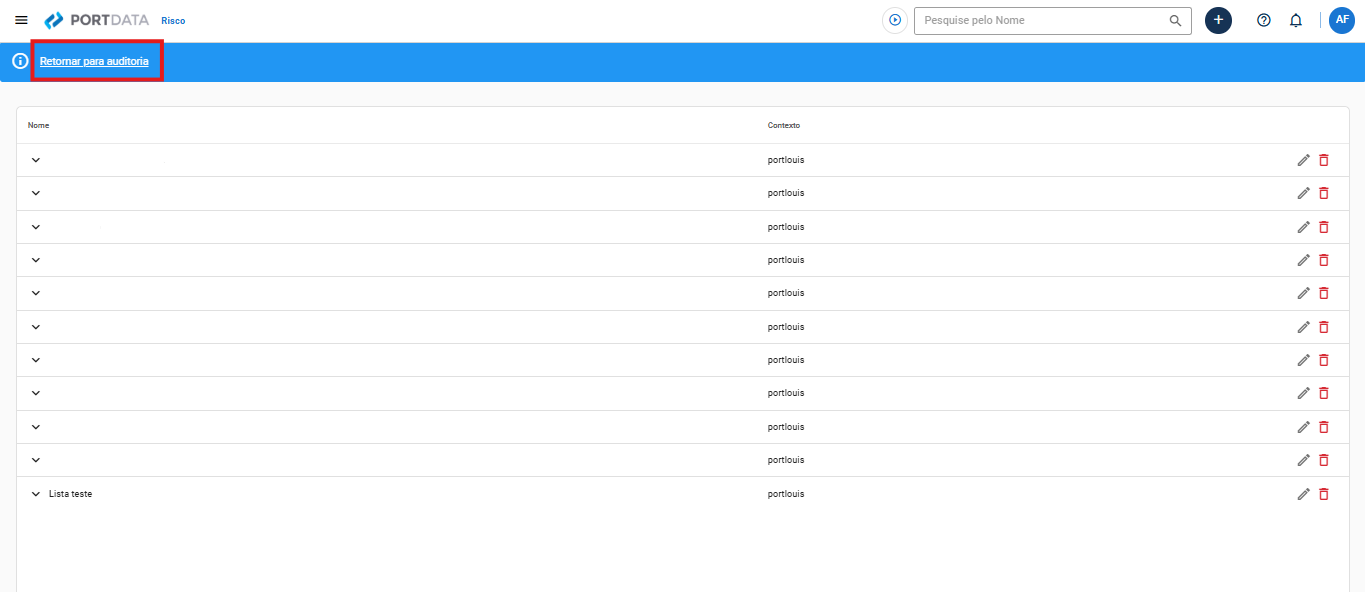Open the notifications bell
The width and height of the screenshot is (1365, 592).
[1296, 20]
